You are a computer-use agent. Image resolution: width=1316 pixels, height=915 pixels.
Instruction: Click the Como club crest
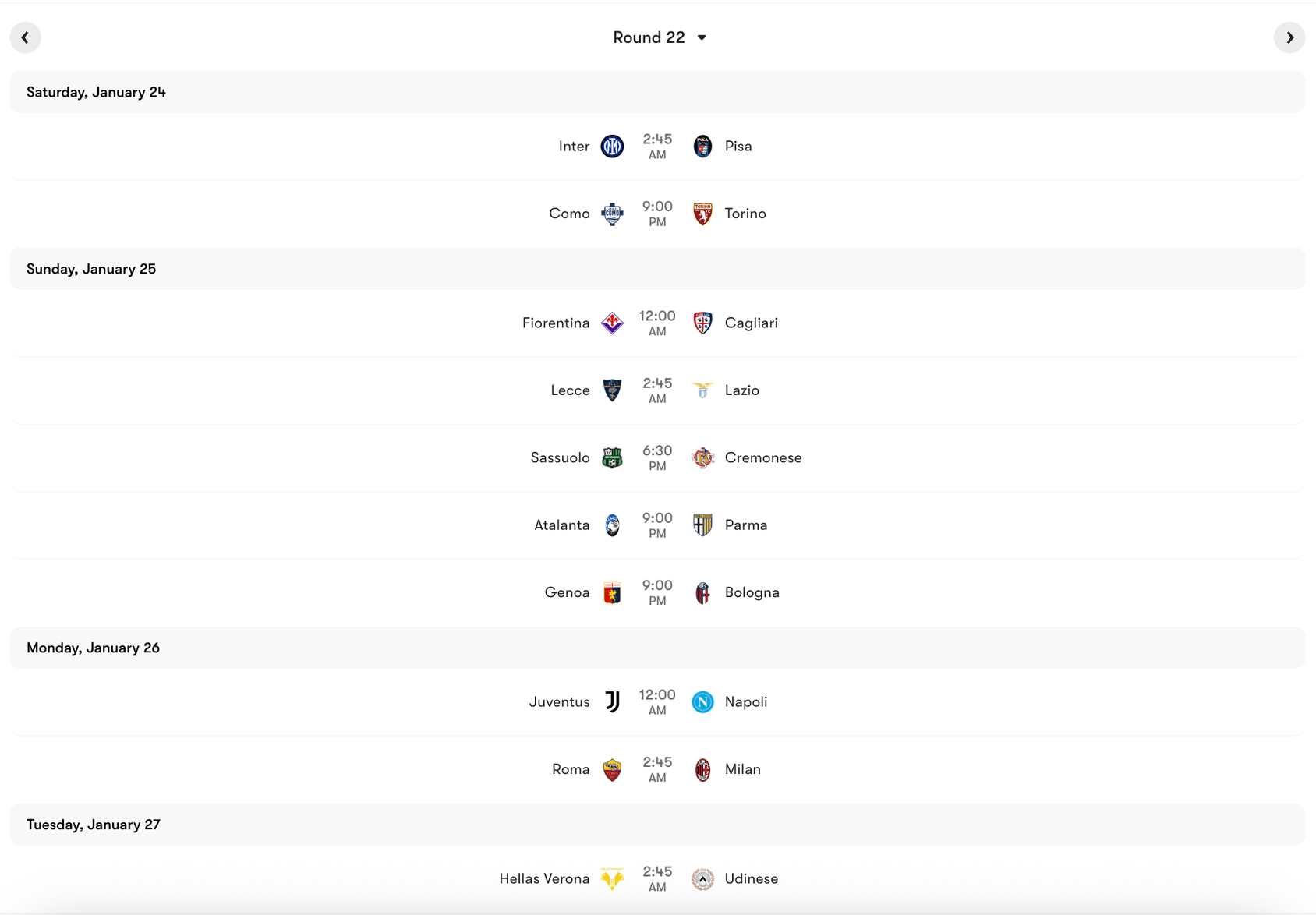[613, 213]
